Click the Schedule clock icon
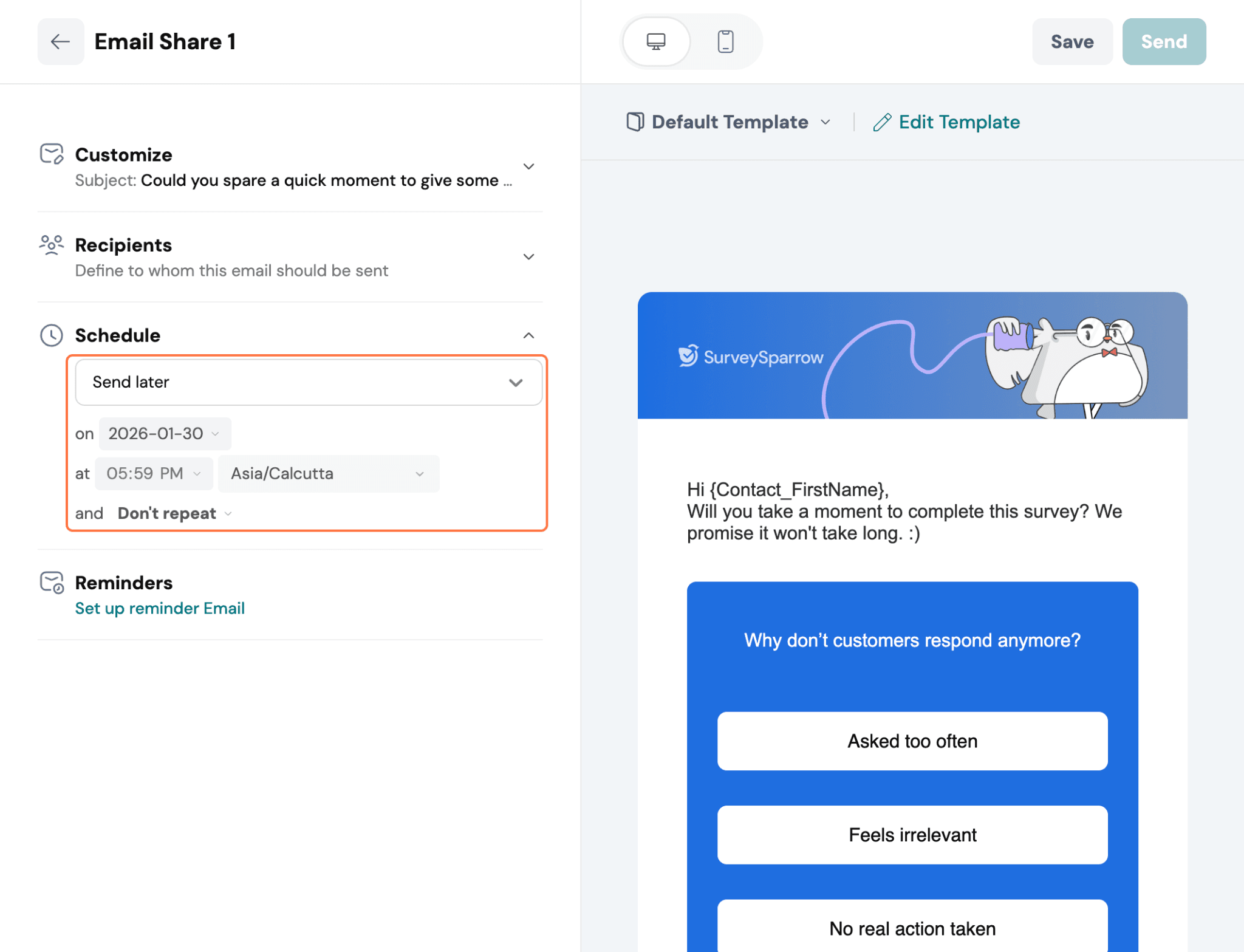Viewport: 1244px width, 952px height. 52,335
